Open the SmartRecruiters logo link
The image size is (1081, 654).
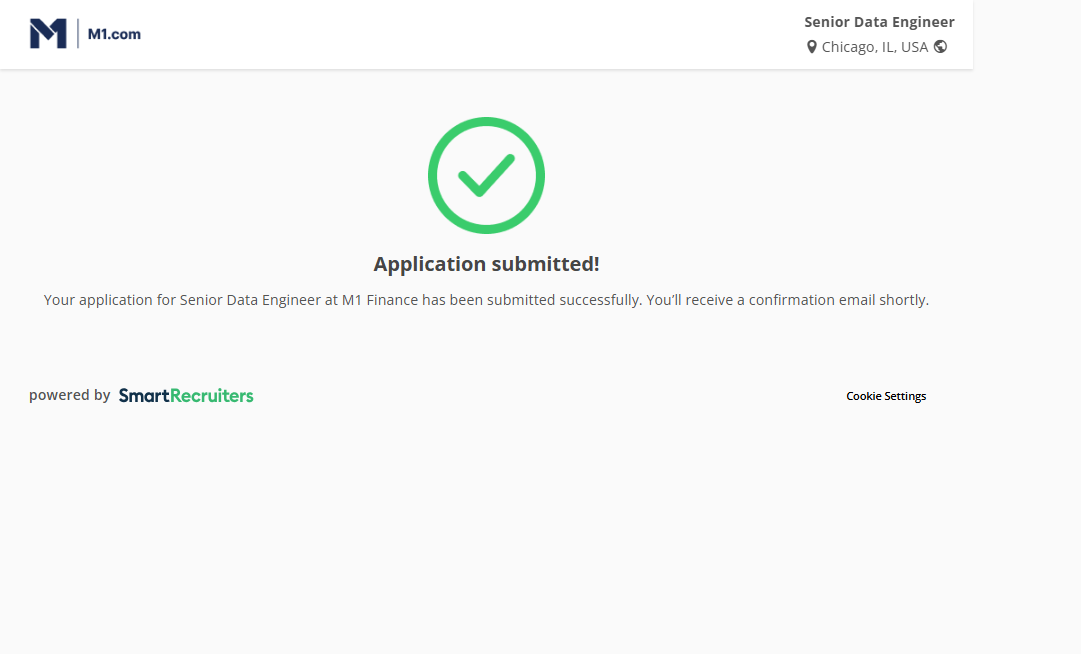186,396
